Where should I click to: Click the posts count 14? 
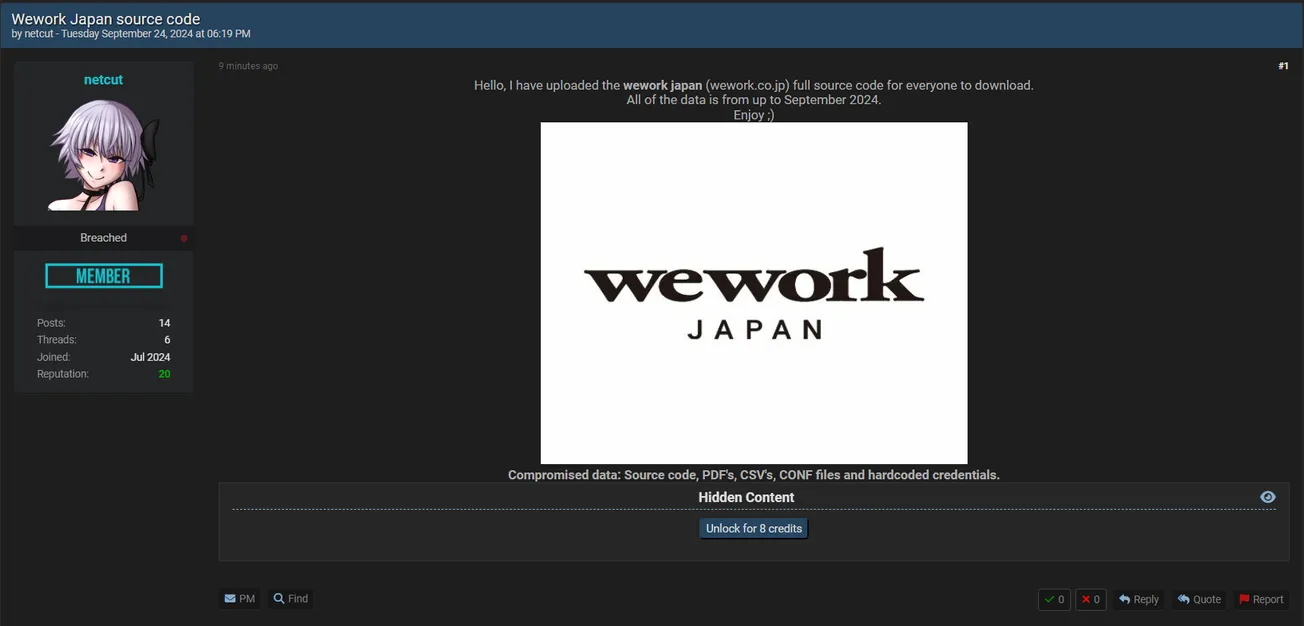click(164, 323)
